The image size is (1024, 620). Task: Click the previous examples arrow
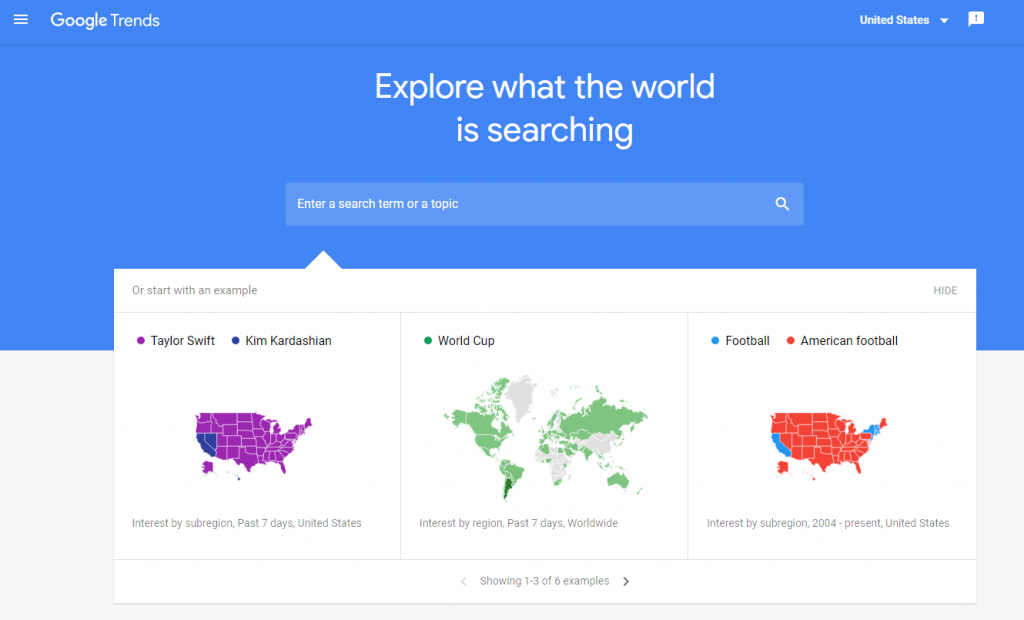click(463, 580)
